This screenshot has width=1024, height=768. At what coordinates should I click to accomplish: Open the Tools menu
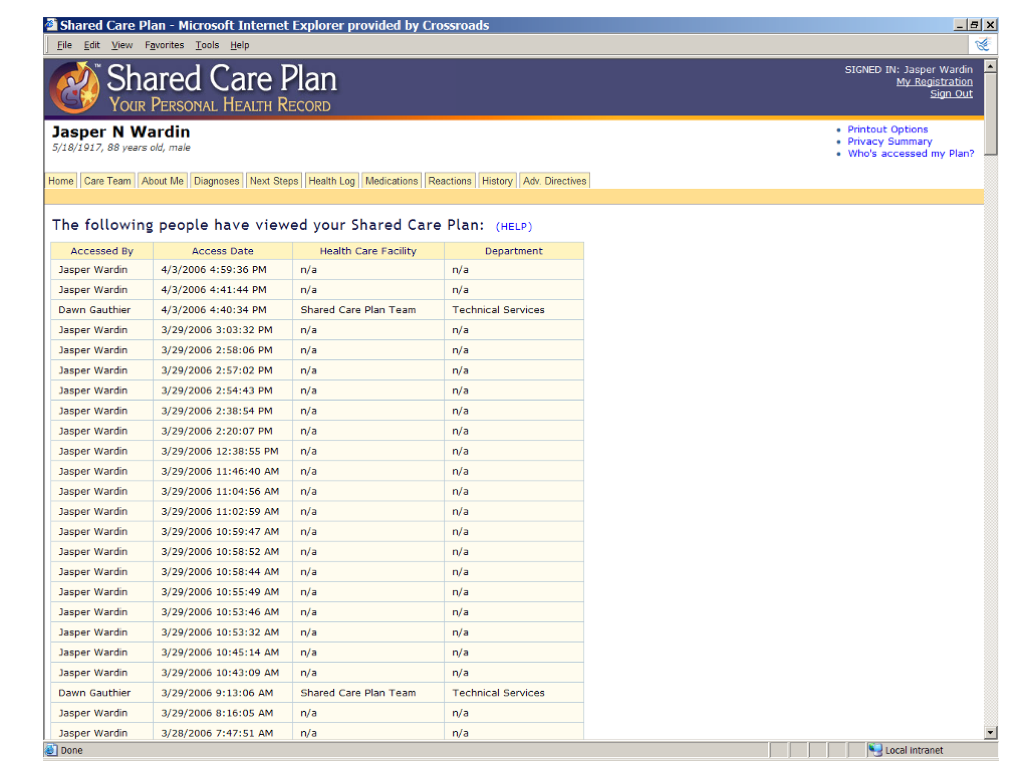point(207,45)
